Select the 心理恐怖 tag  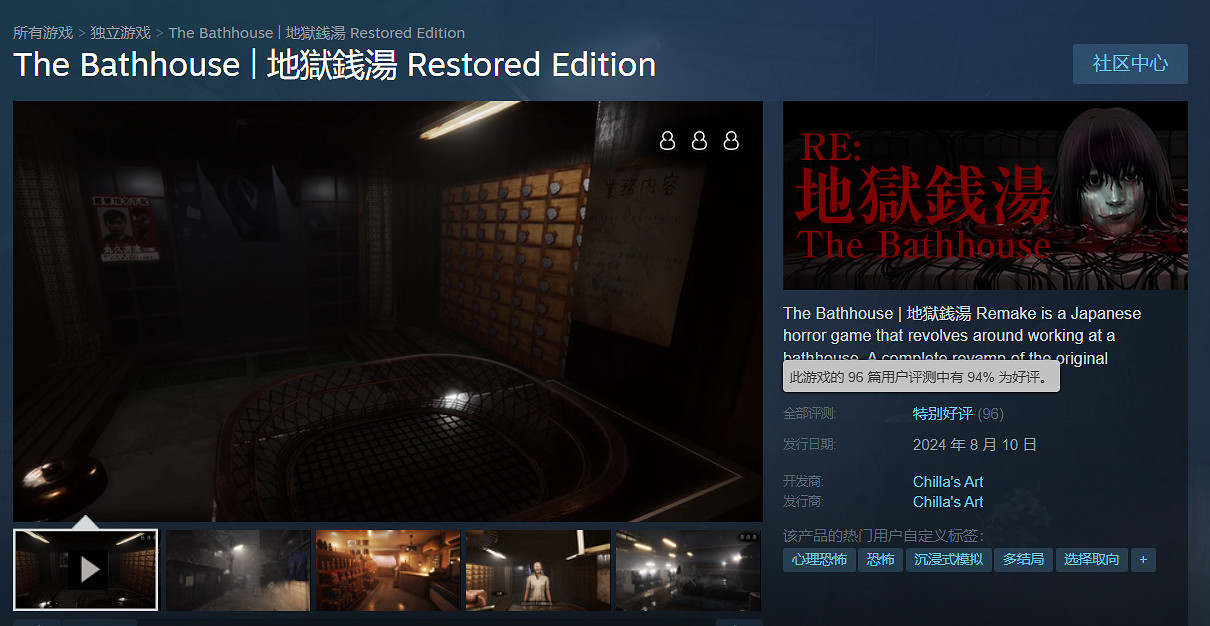coord(819,560)
